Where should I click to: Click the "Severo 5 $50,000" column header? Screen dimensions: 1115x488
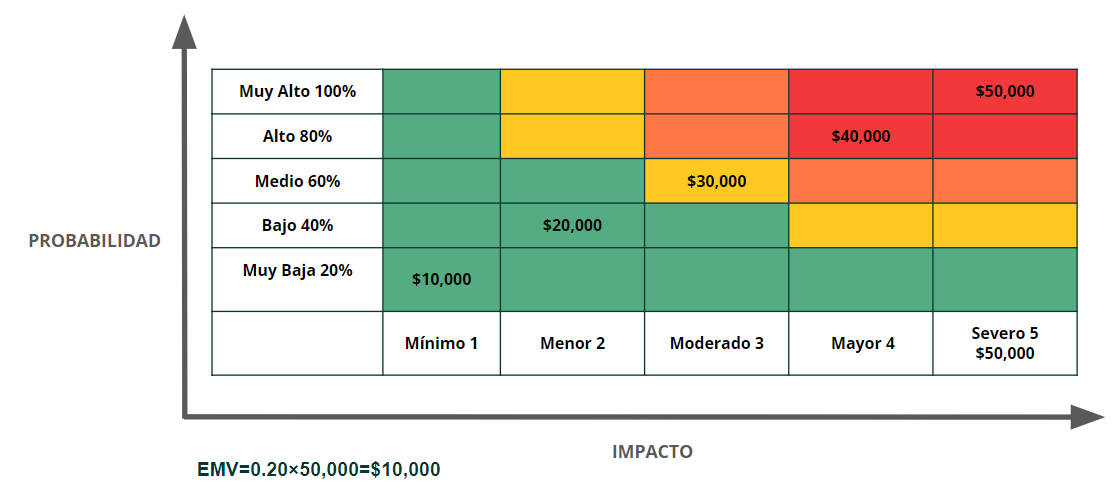coord(1005,343)
